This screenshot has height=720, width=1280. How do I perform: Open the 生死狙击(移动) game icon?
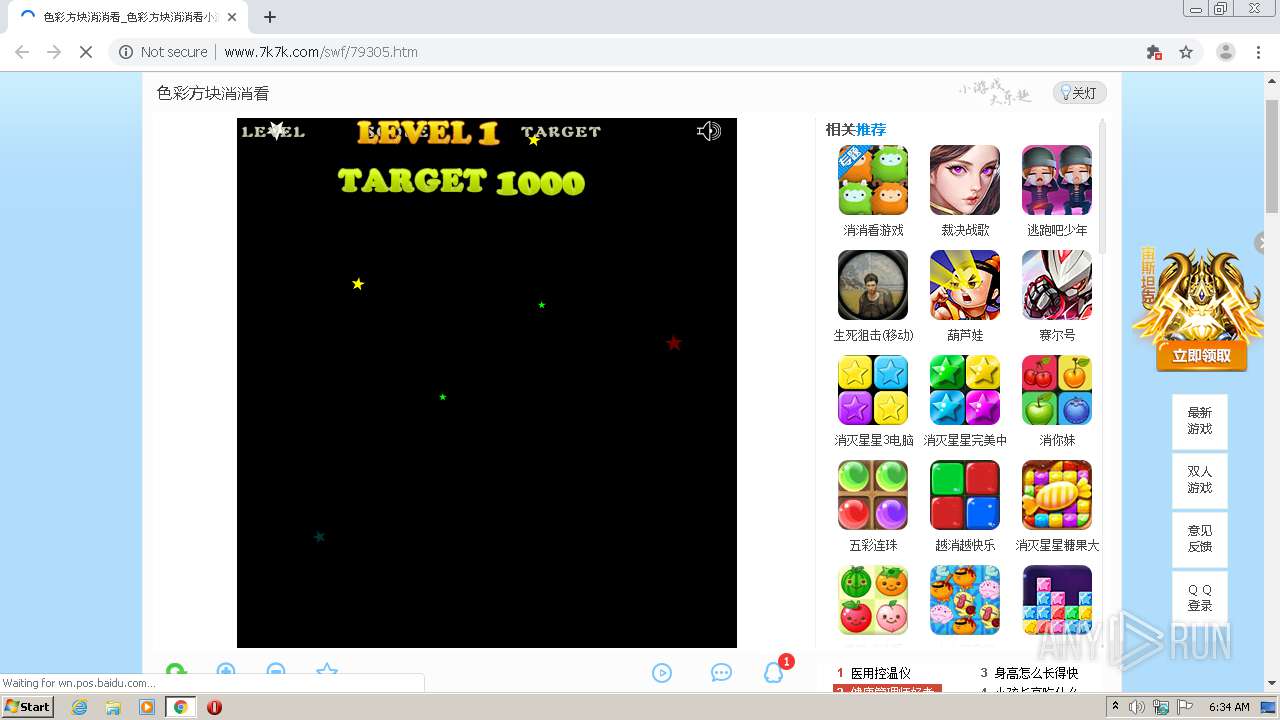873,285
